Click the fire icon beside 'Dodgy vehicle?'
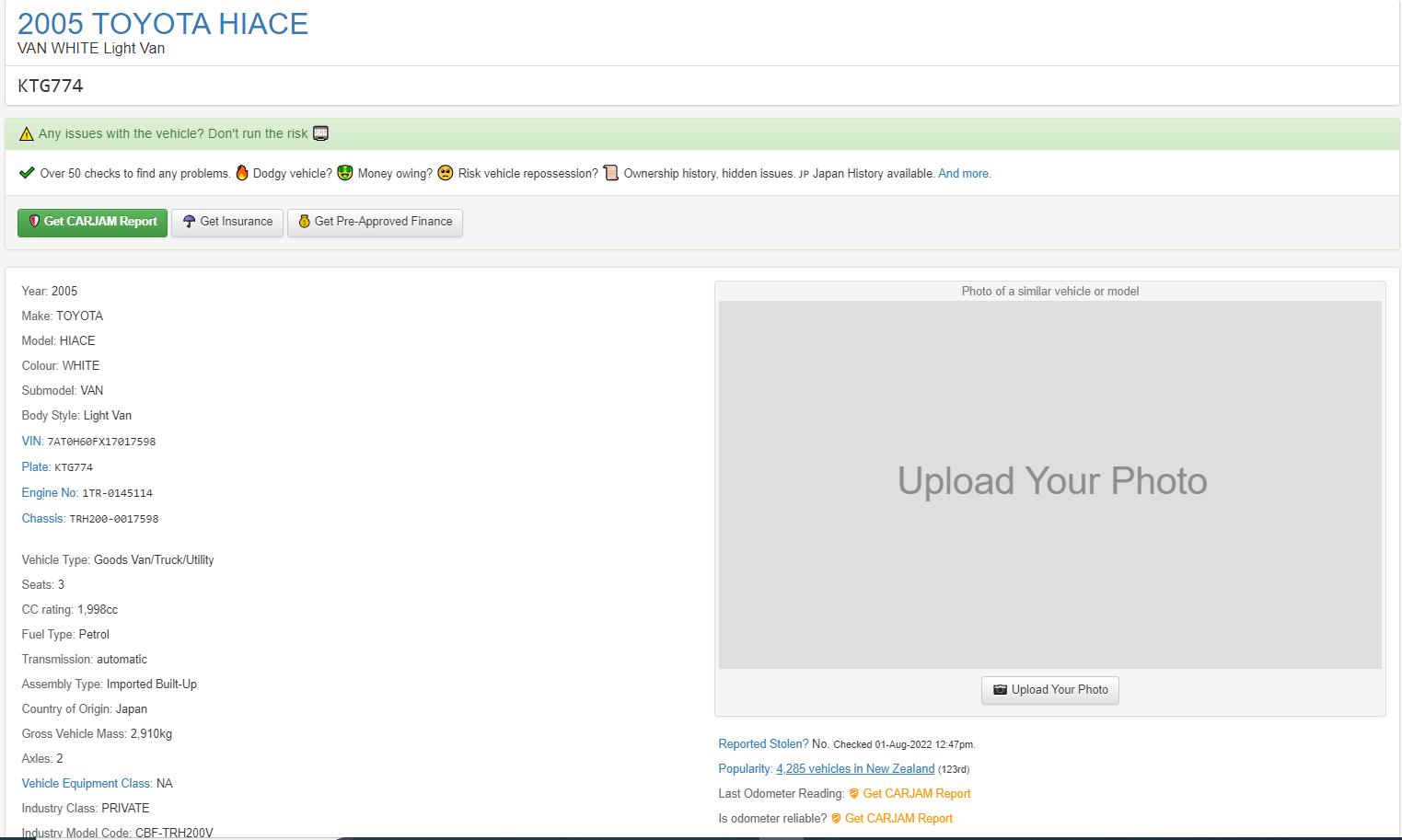 coord(242,173)
